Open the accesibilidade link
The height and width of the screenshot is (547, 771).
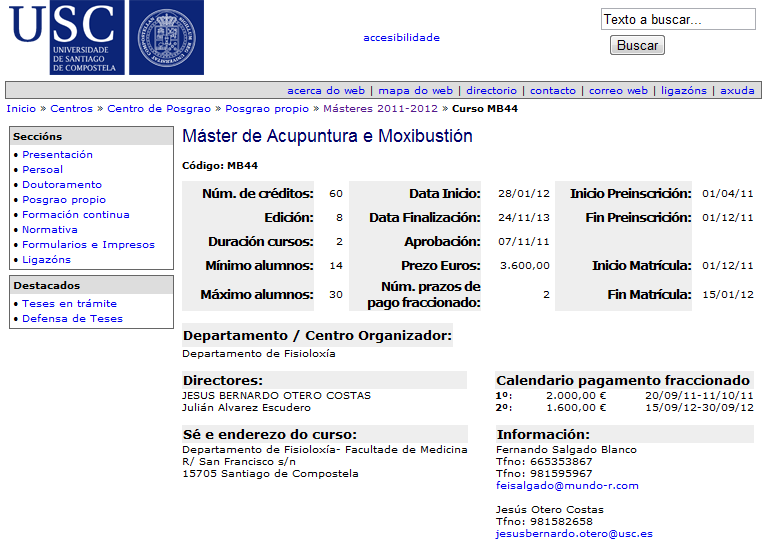click(x=401, y=37)
